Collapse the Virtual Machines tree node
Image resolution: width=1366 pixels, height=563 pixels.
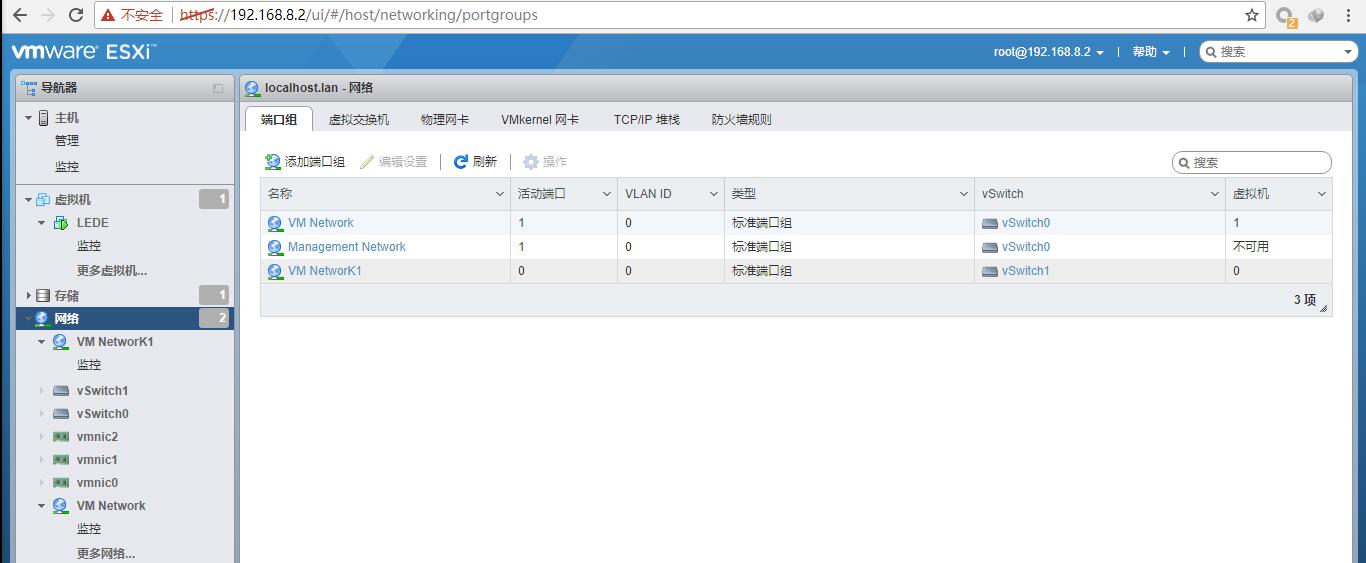[x=28, y=200]
